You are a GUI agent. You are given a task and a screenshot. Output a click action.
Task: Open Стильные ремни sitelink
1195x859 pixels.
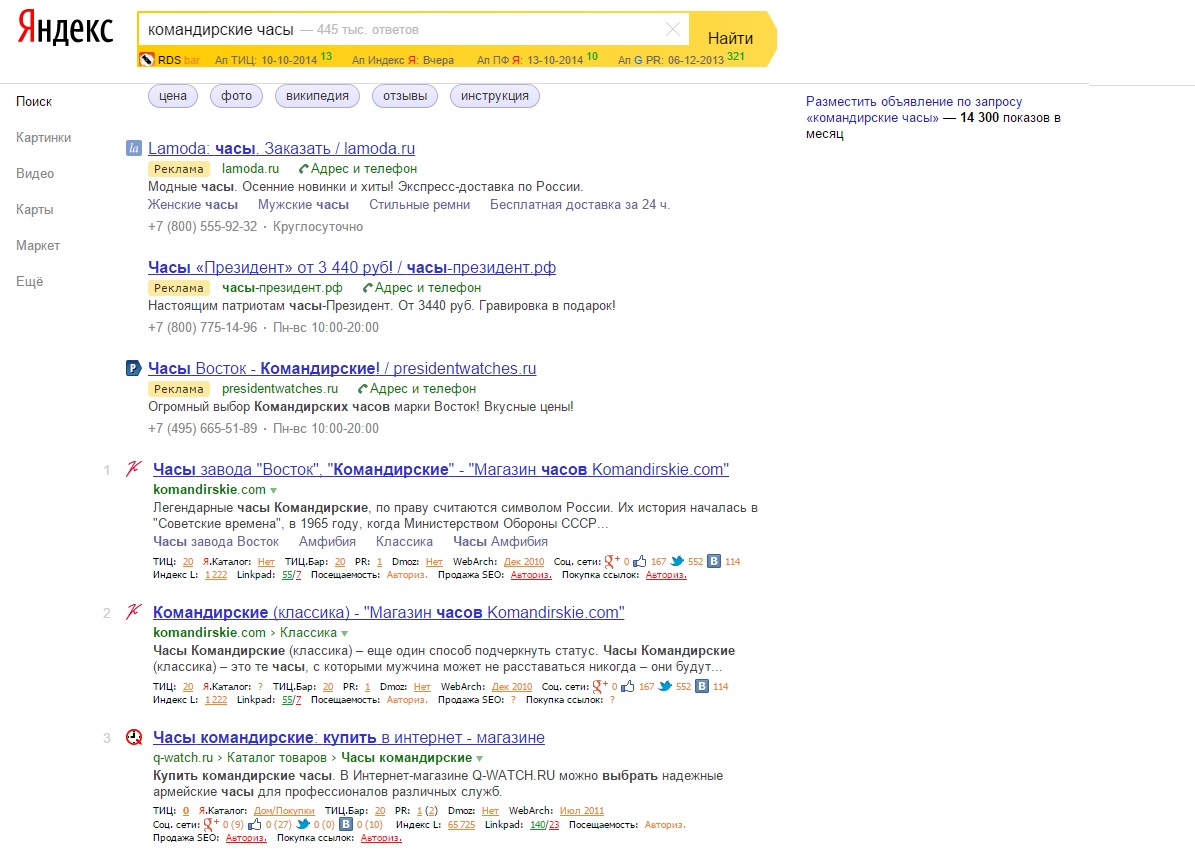coord(419,204)
